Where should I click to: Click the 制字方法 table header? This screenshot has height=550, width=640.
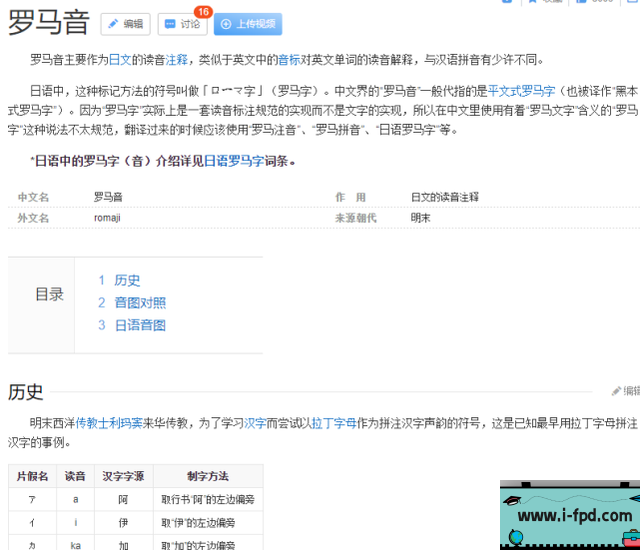click(x=208, y=476)
